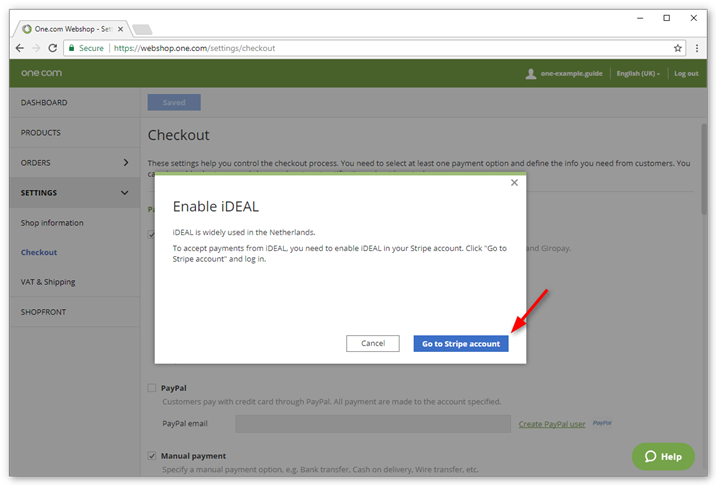Close the One.com Webshop browser tab

120,29
